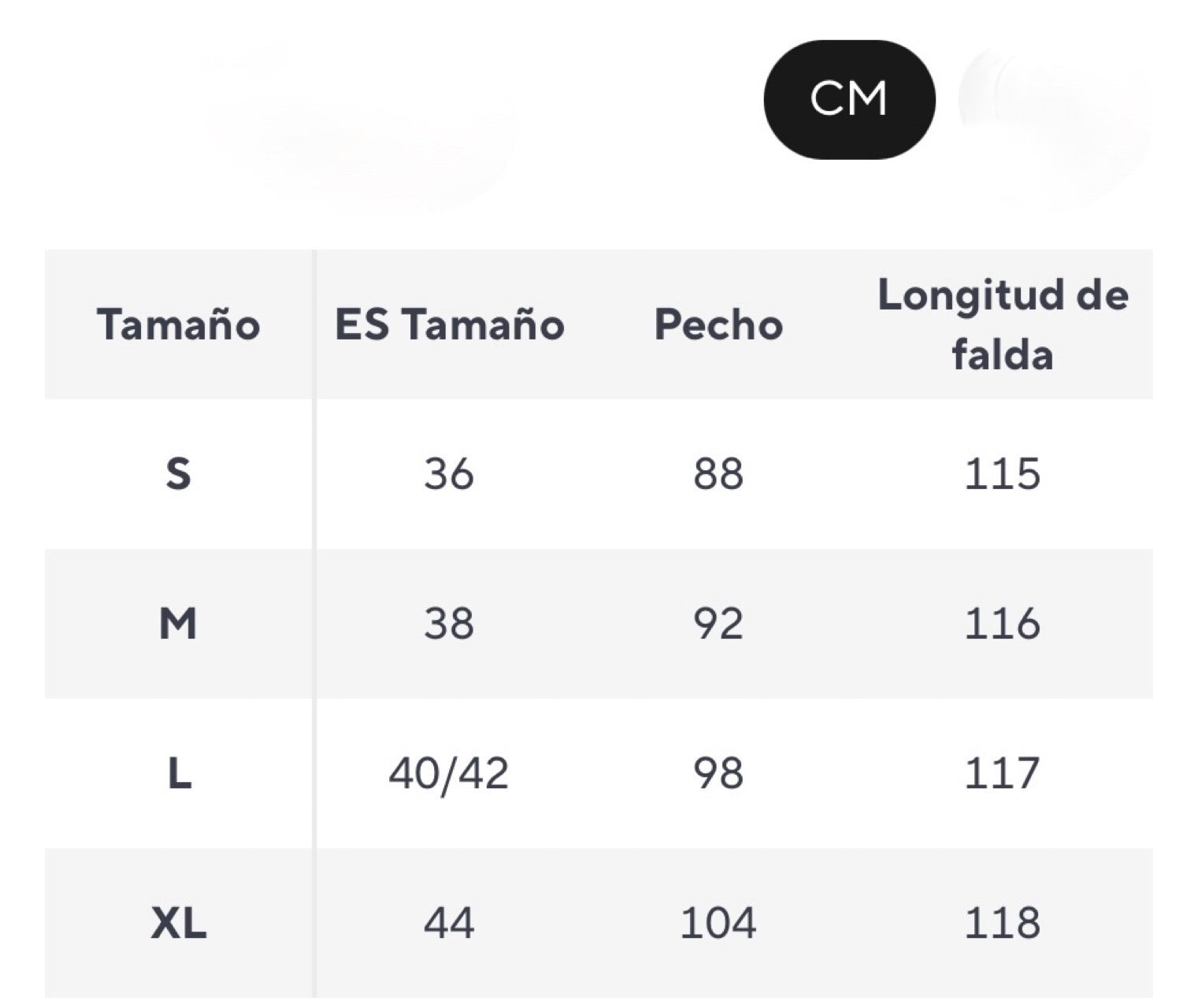Click the ES Tamaño column header
This screenshot has height=1008, width=1198.
(450, 324)
